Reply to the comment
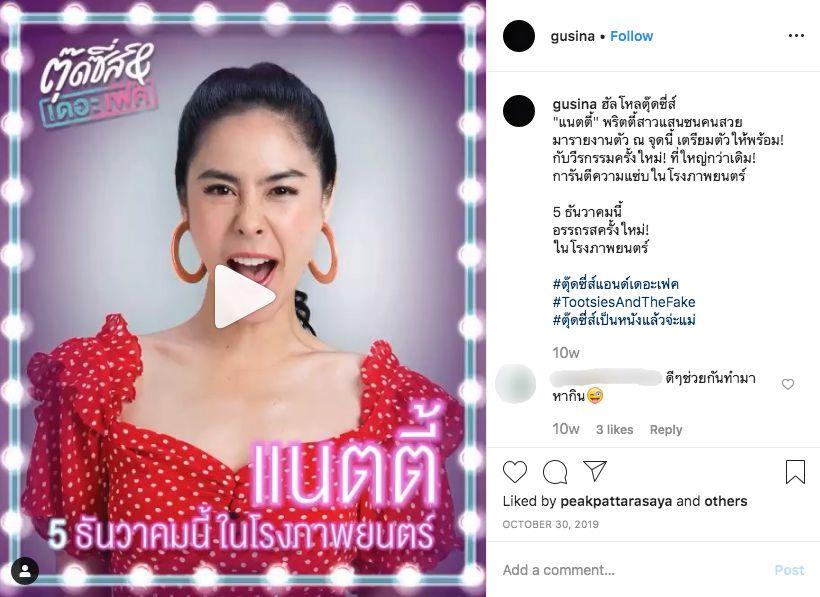The width and height of the screenshot is (820, 597). (666, 430)
